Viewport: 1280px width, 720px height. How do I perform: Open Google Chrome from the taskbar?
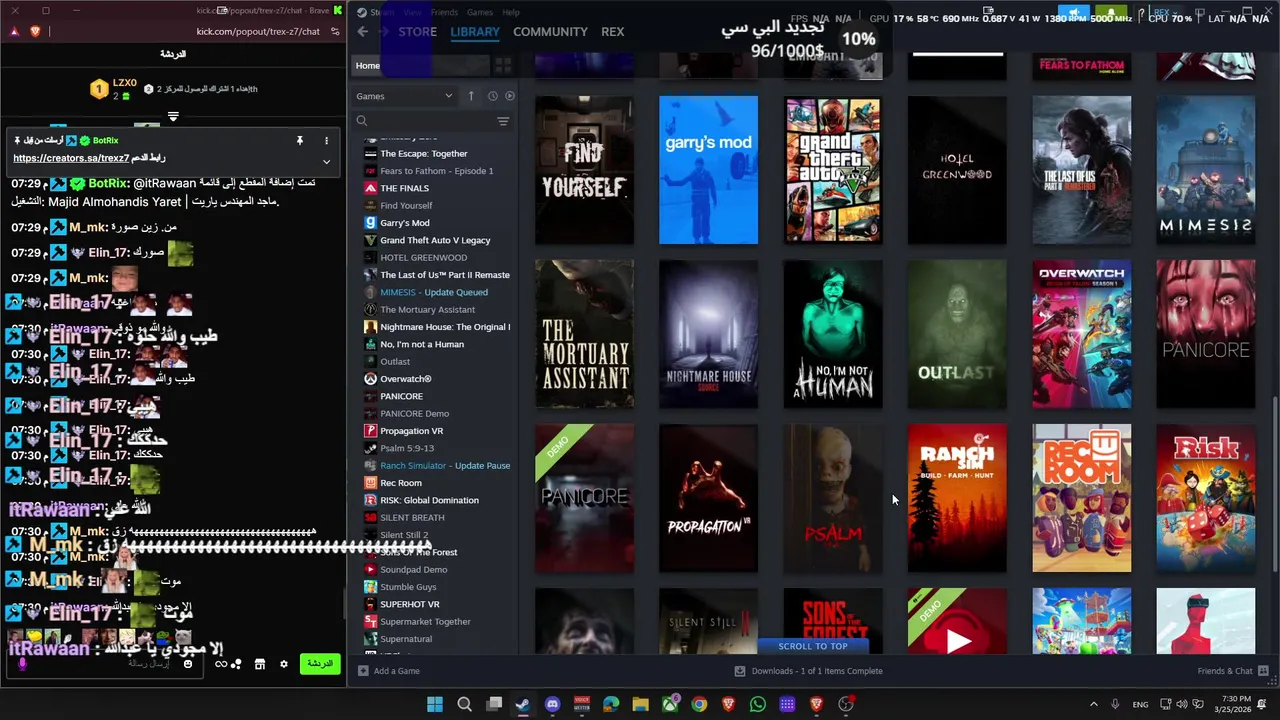[699, 704]
